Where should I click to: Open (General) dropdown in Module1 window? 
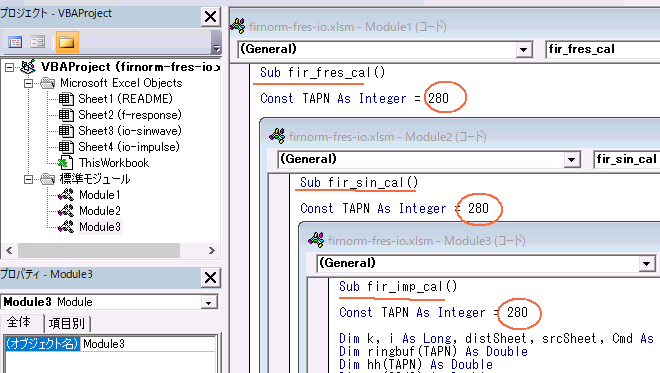click(523, 50)
